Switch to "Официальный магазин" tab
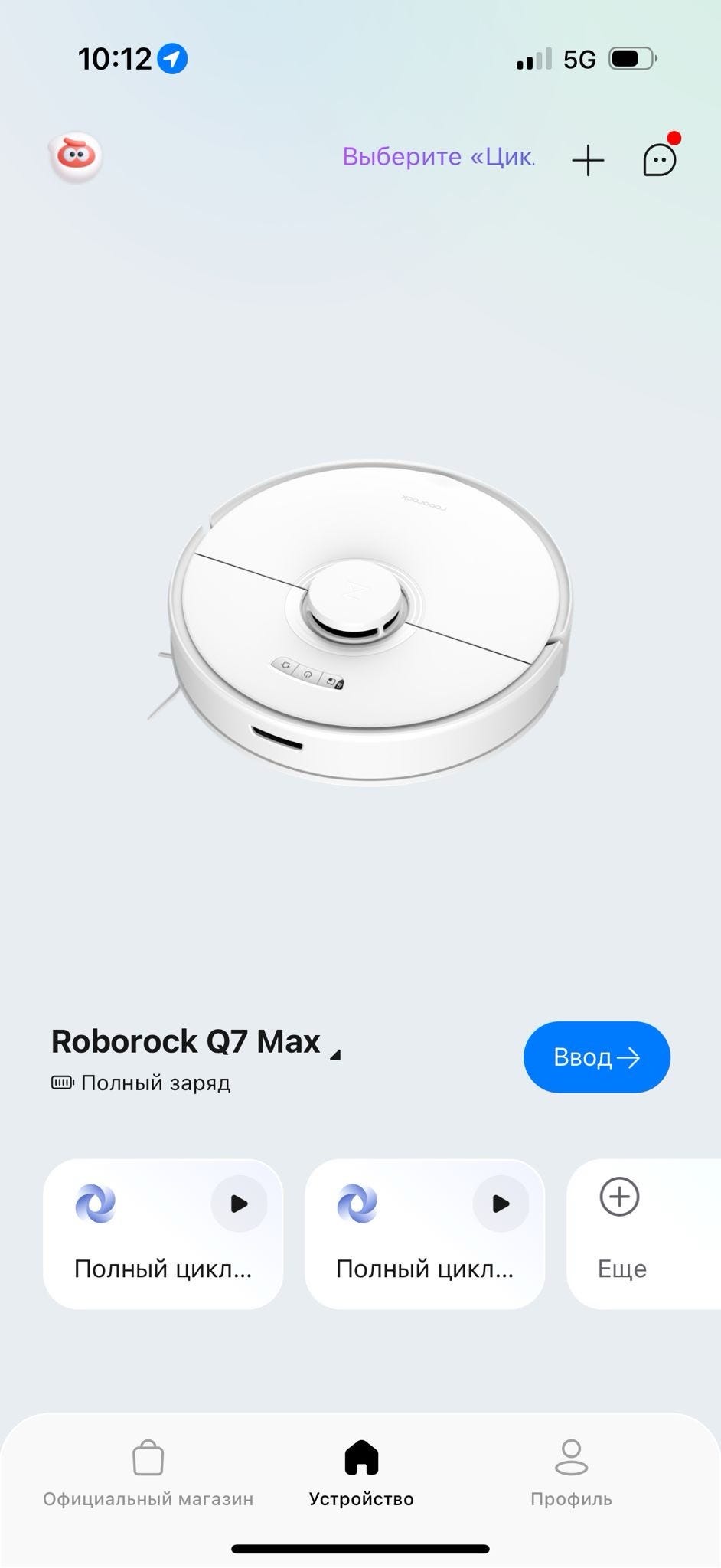 pyautogui.click(x=148, y=1474)
